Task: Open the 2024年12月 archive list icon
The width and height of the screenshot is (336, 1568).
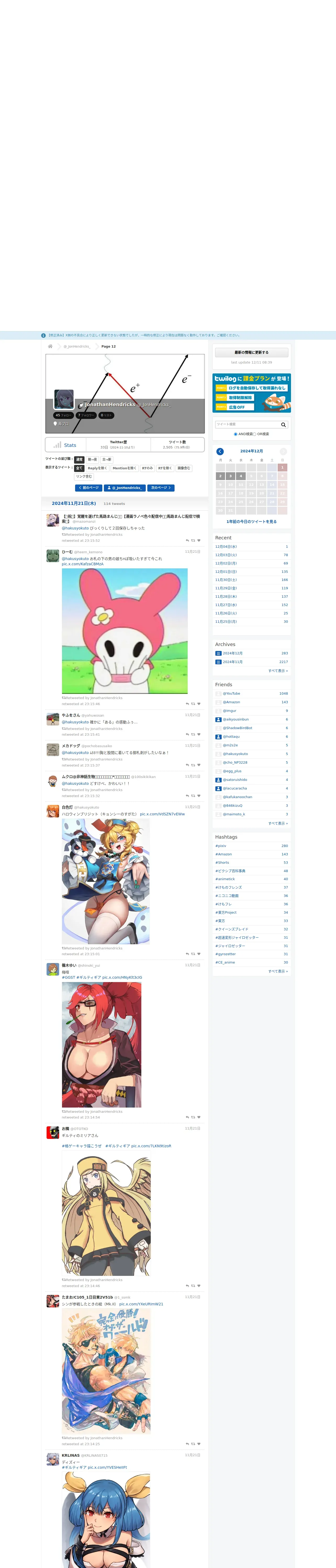Action: click(x=218, y=653)
